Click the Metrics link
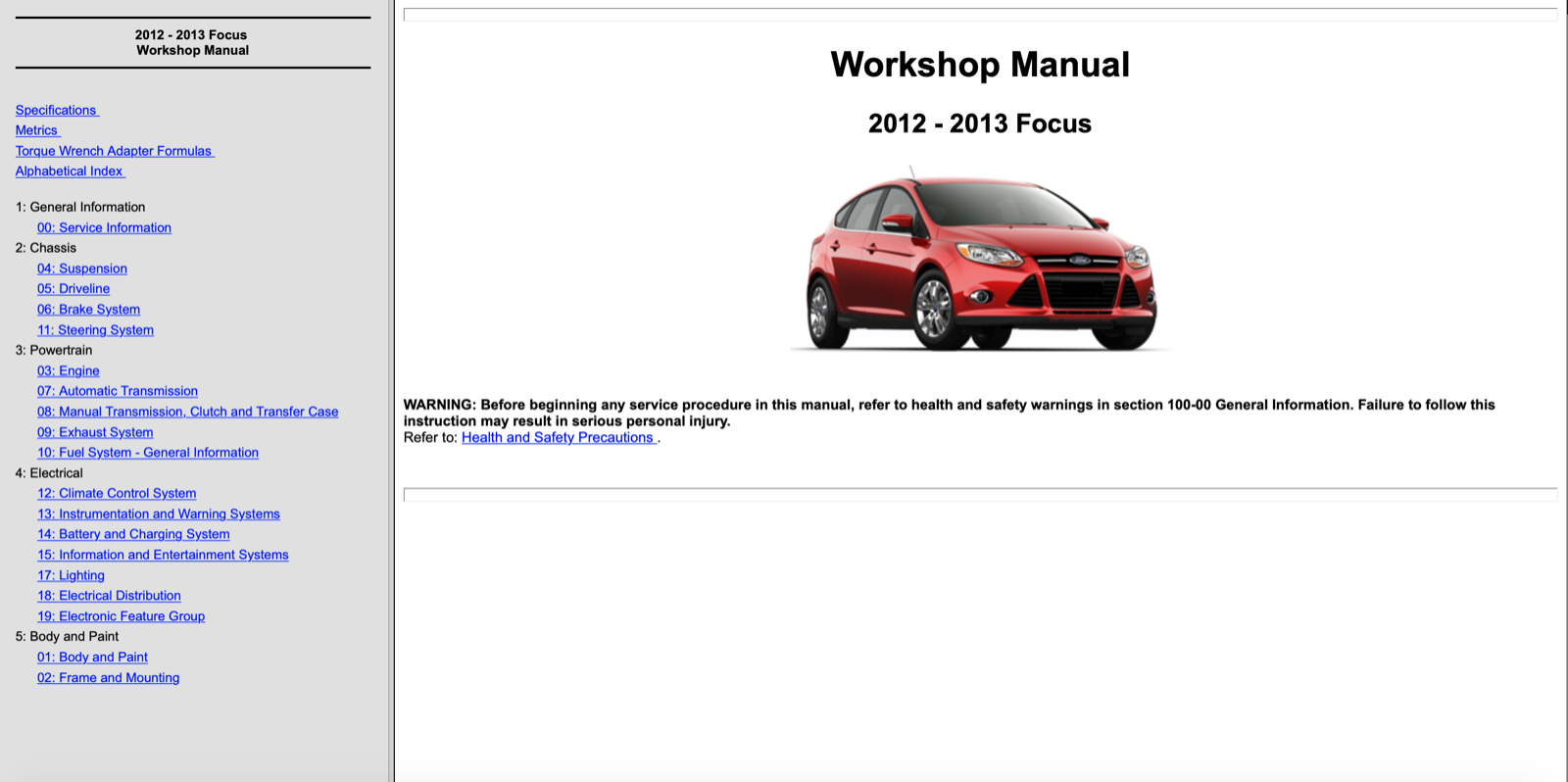 pyautogui.click(x=36, y=130)
